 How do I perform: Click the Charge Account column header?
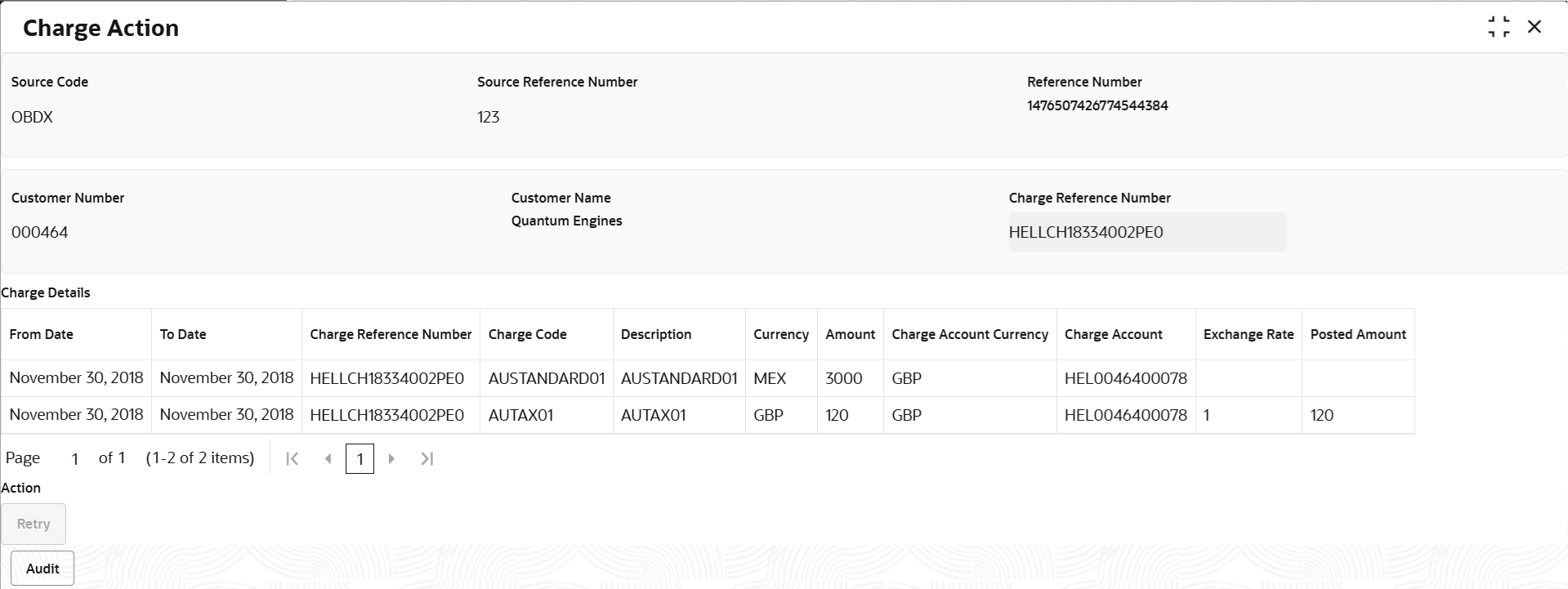click(x=1113, y=334)
